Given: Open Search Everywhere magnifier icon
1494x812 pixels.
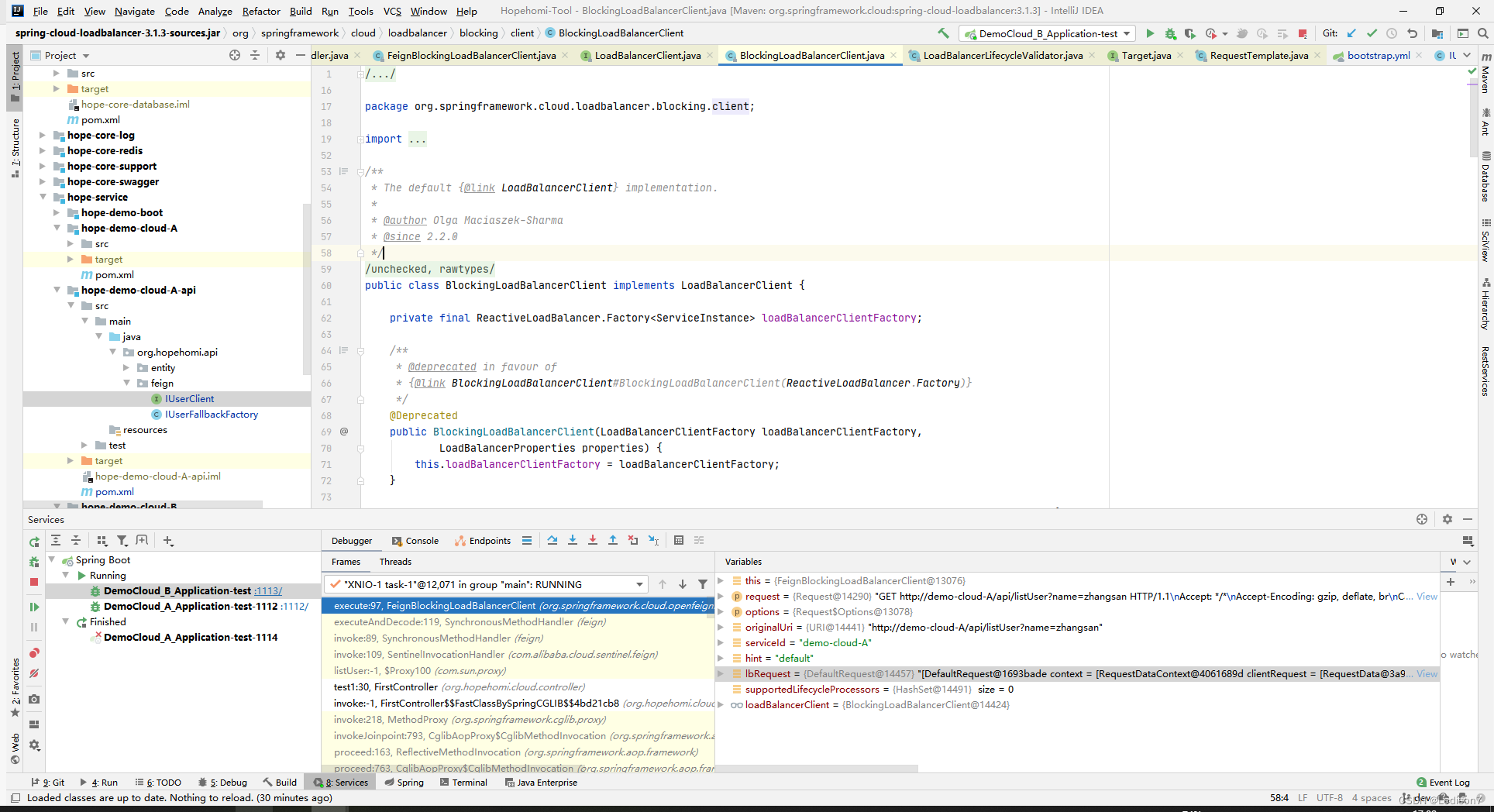Looking at the screenshot, I should point(1482,33).
